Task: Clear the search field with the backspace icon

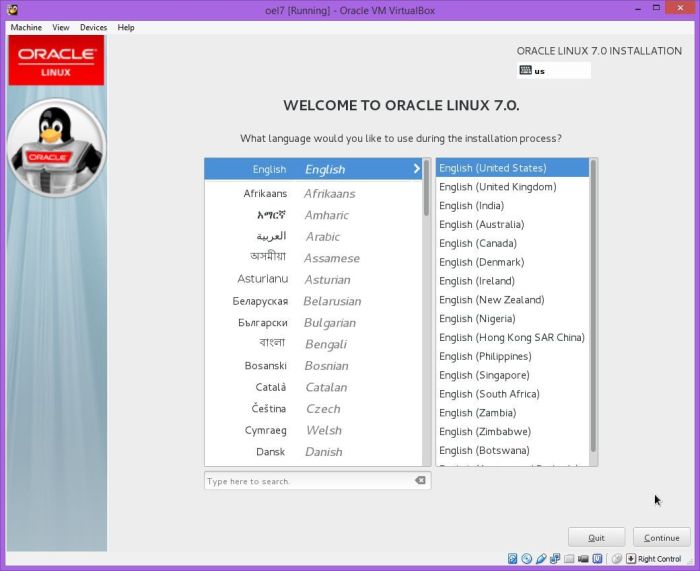Action: pos(421,481)
